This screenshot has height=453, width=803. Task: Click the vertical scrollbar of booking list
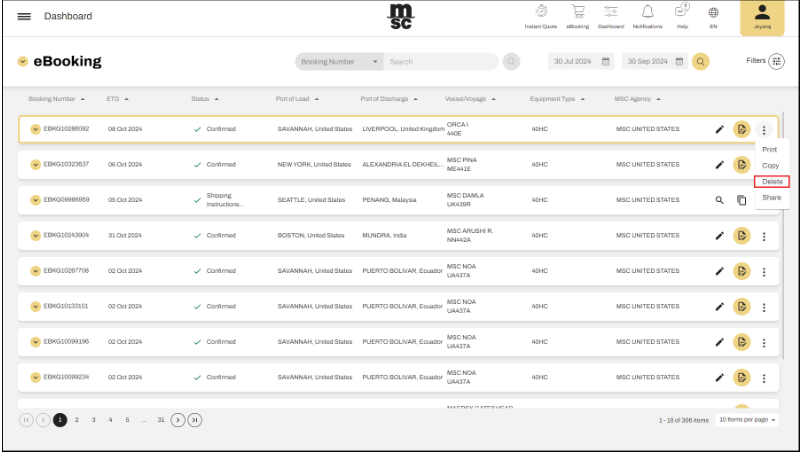[x=783, y=235]
